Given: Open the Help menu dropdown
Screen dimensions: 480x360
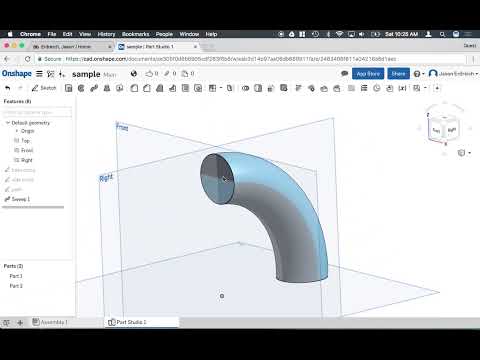Looking at the screenshot, I should (419, 74).
